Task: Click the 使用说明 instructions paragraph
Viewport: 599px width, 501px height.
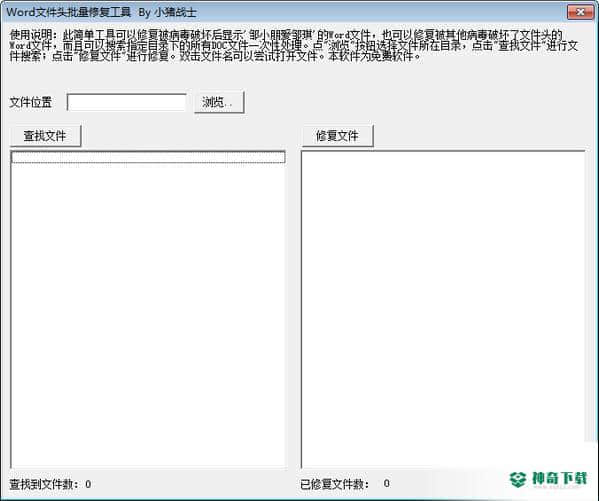Action: (x=293, y=46)
